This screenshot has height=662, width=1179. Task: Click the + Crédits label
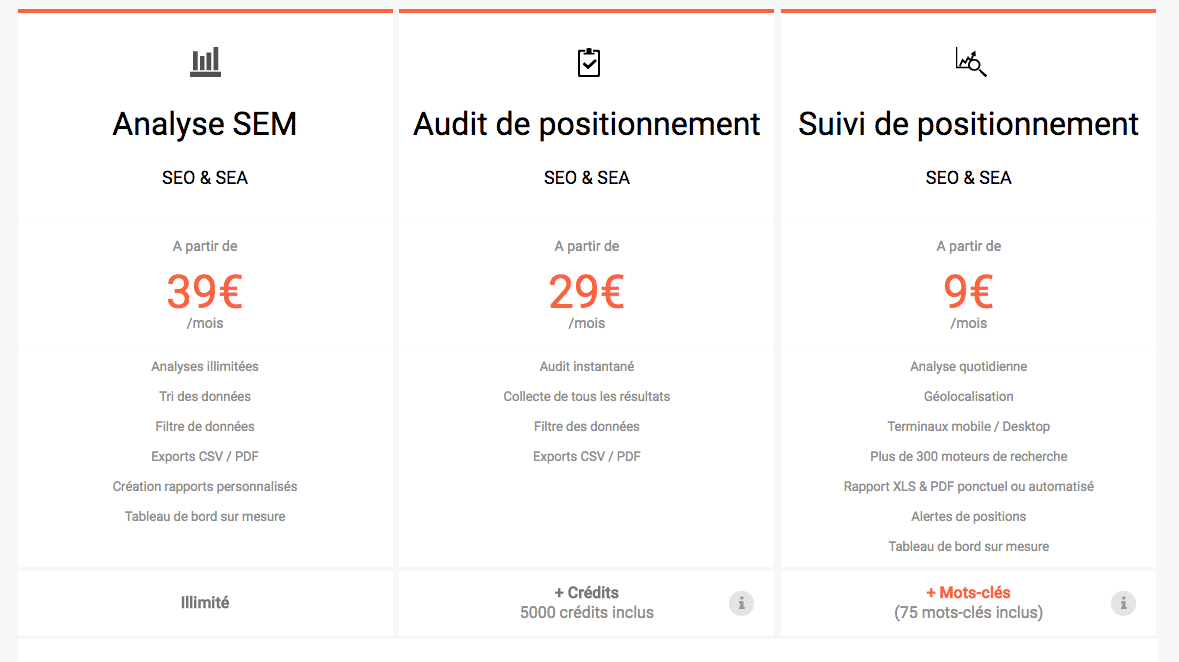[x=587, y=593]
